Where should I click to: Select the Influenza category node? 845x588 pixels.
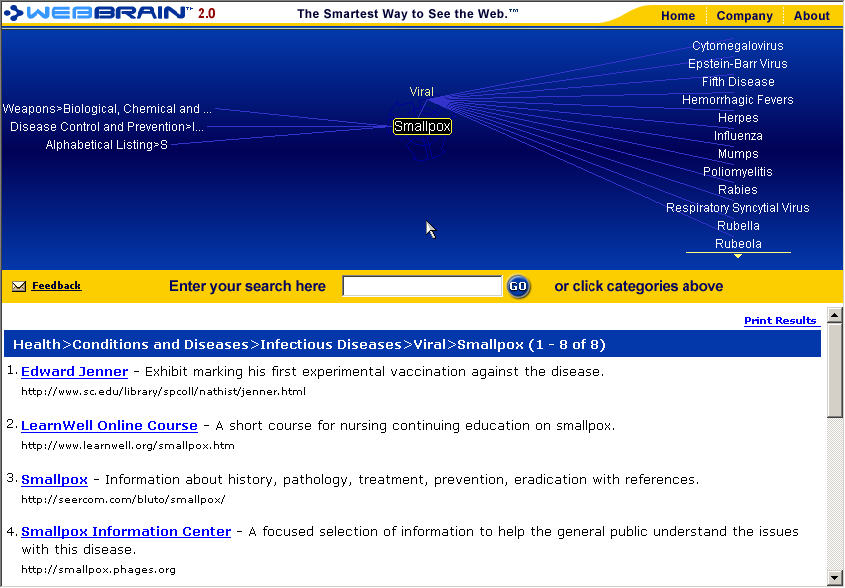738,136
